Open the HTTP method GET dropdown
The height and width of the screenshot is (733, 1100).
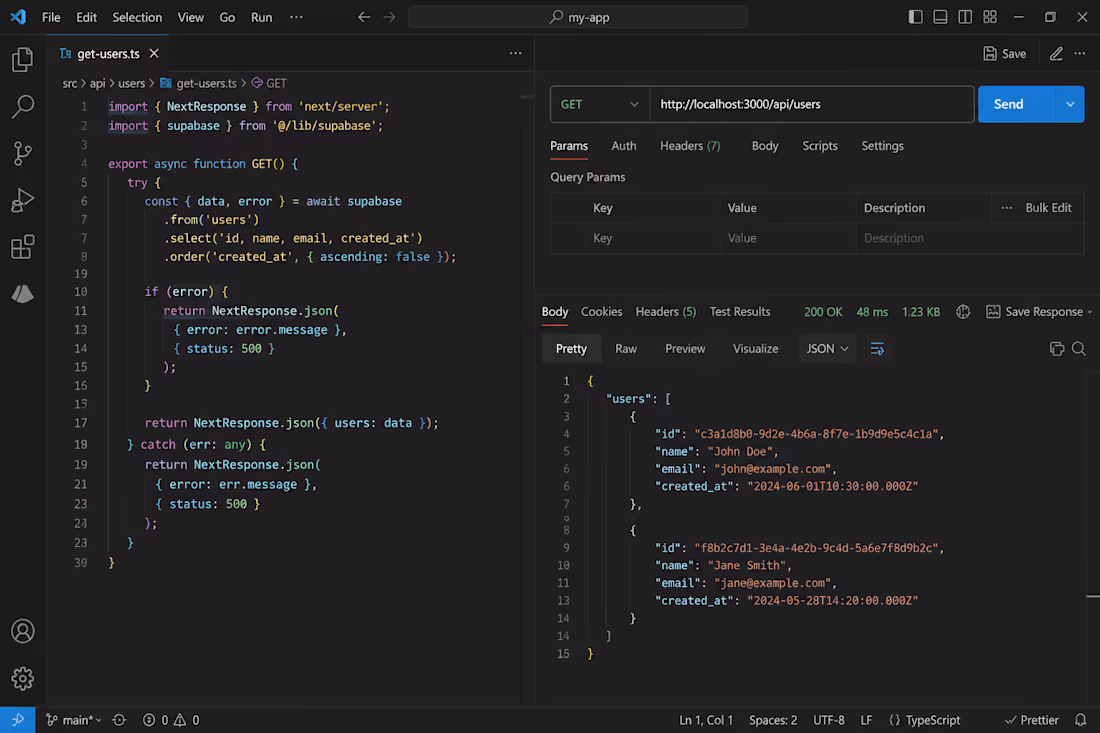tap(600, 105)
